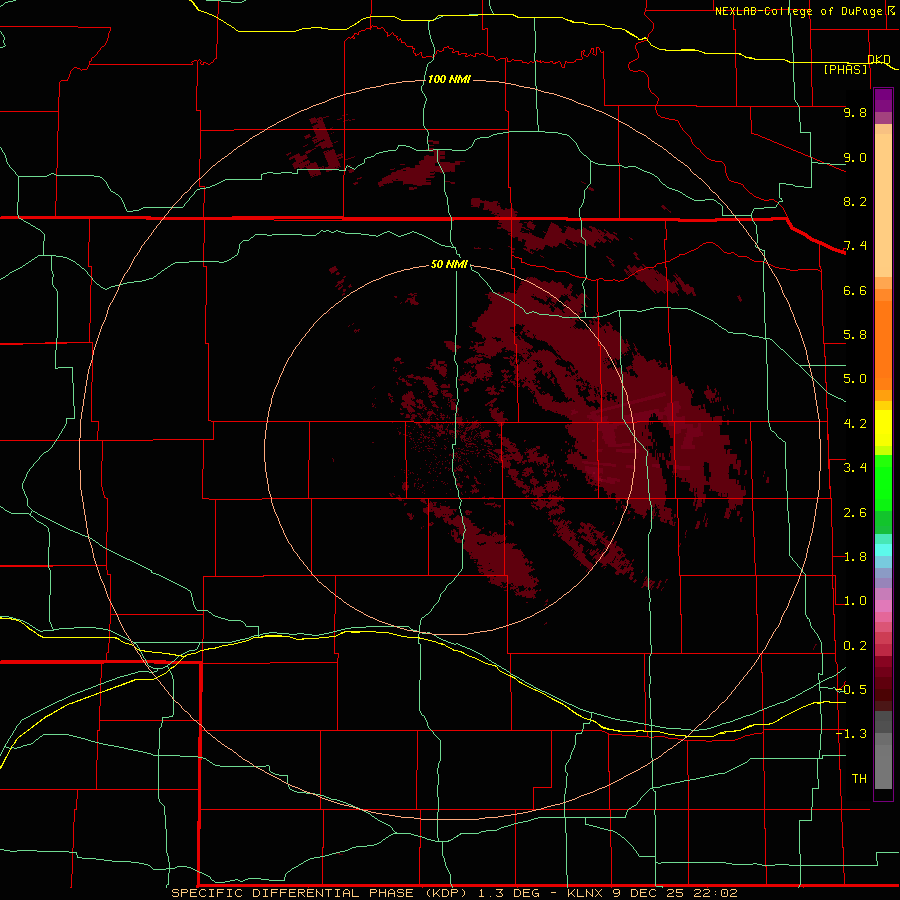
Task: Click the cyan segment of the color bar
Action: (883, 550)
